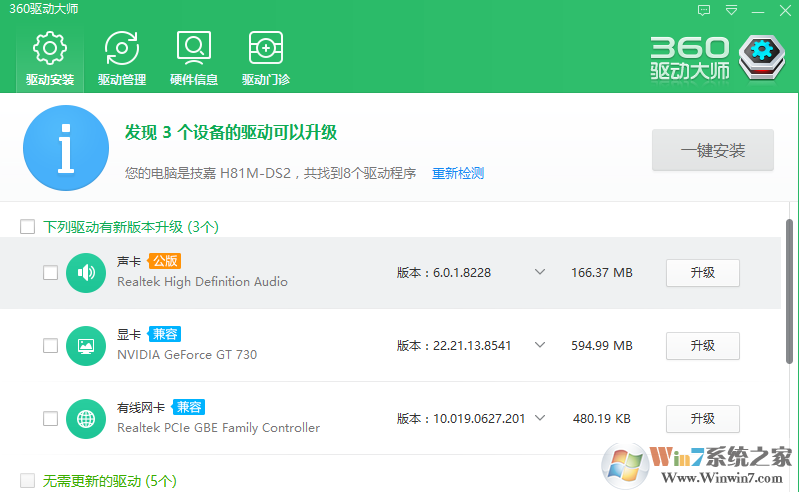The width and height of the screenshot is (799, 492).
Task: Click the large blue info icon
Action: point(65,148)
